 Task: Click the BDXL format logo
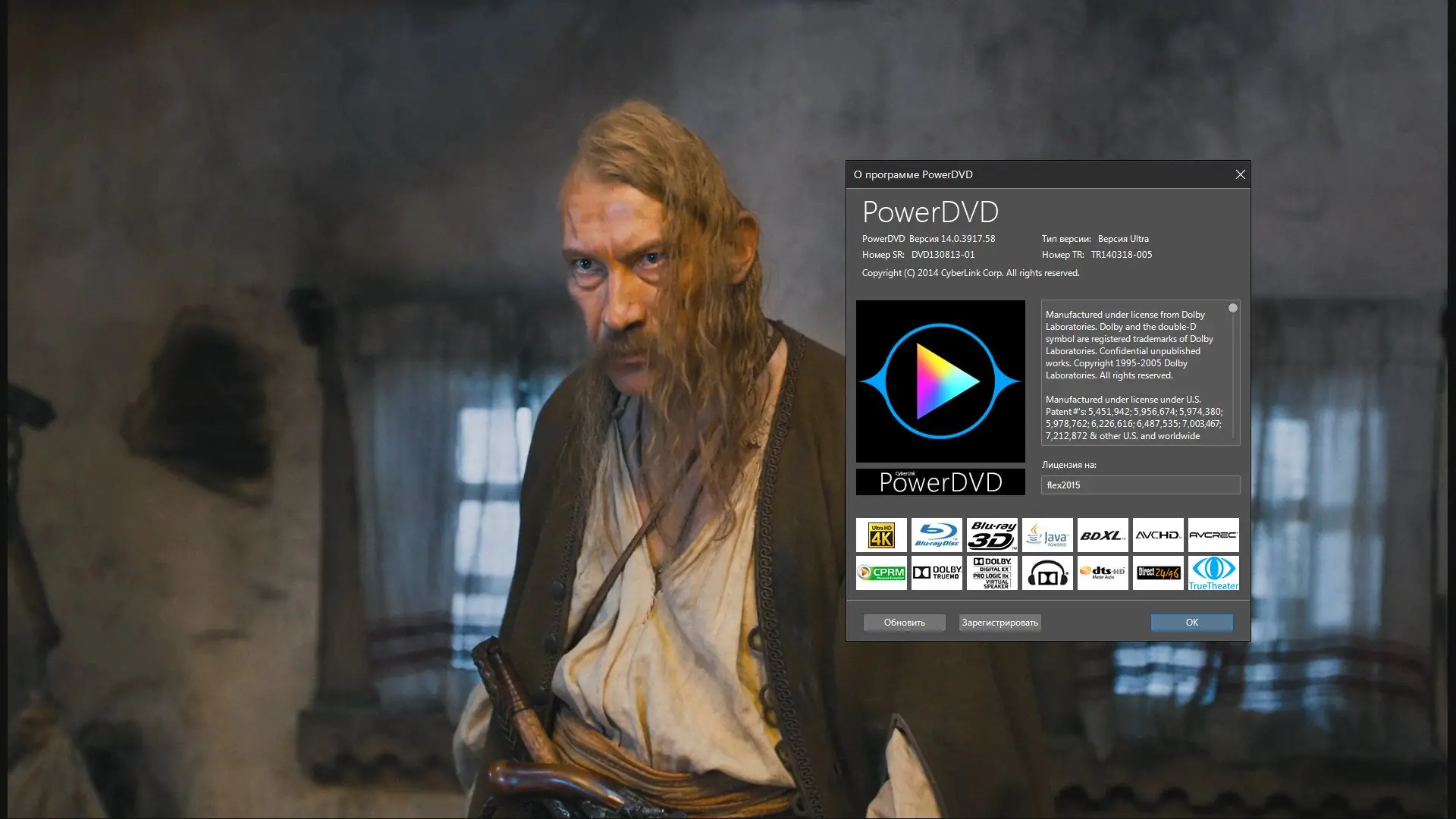1103,535
